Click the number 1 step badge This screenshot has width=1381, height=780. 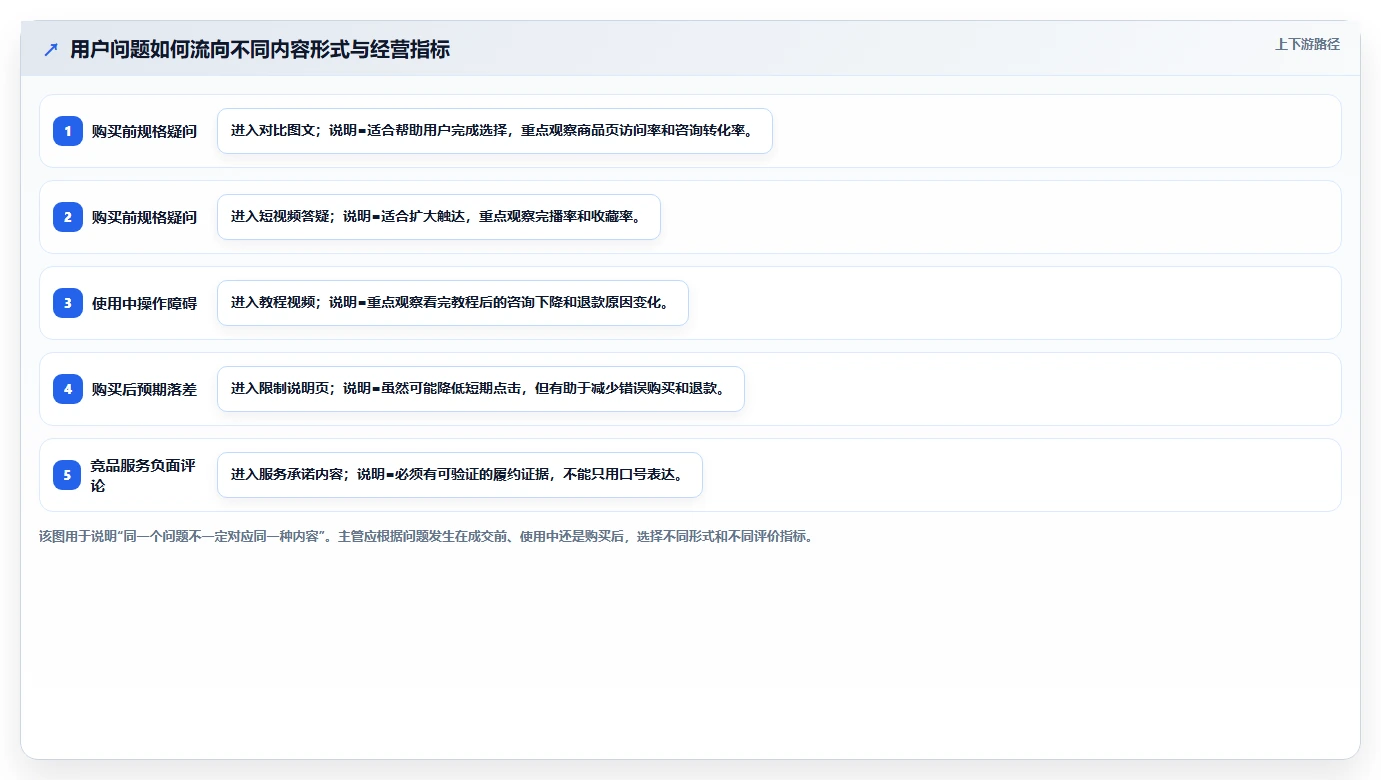click(68, 131)
